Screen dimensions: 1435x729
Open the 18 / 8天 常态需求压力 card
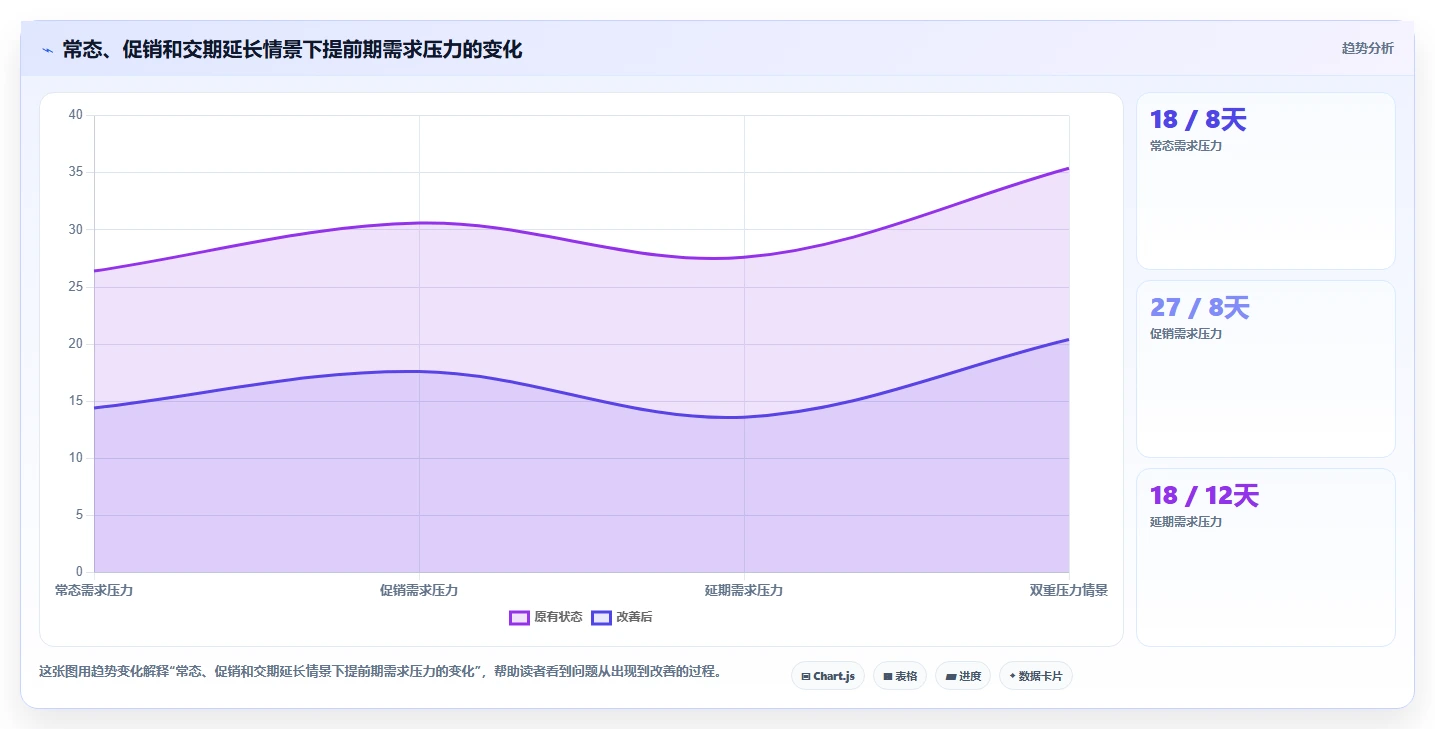pyautogui.click(x=1265, y=181)
